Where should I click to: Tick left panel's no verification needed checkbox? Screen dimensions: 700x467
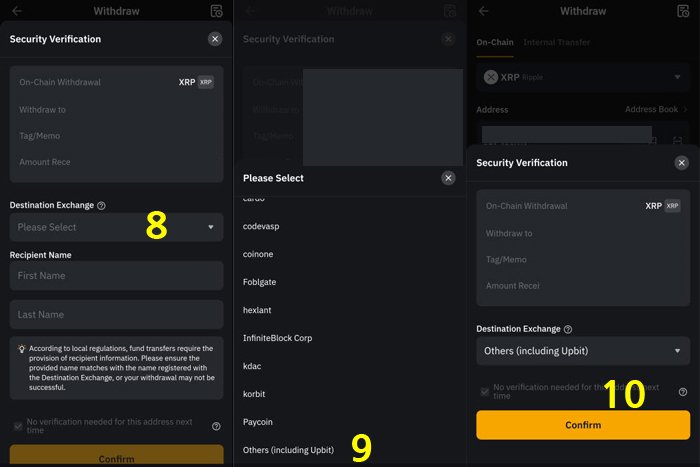18,426
